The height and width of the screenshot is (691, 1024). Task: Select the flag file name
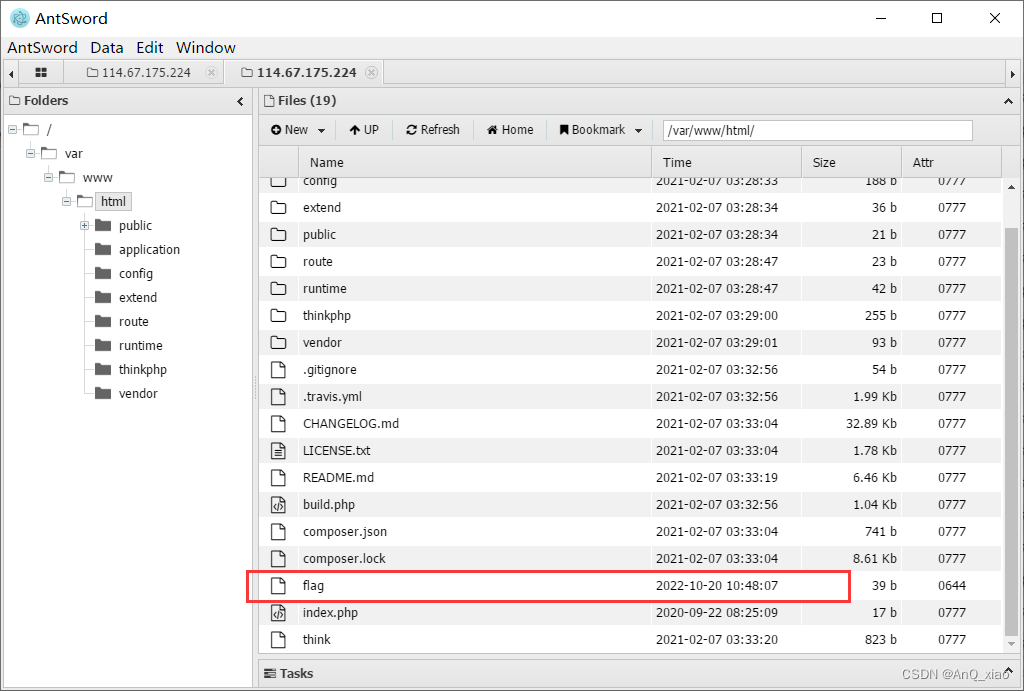pyautogui.click(x=313, y=585)
